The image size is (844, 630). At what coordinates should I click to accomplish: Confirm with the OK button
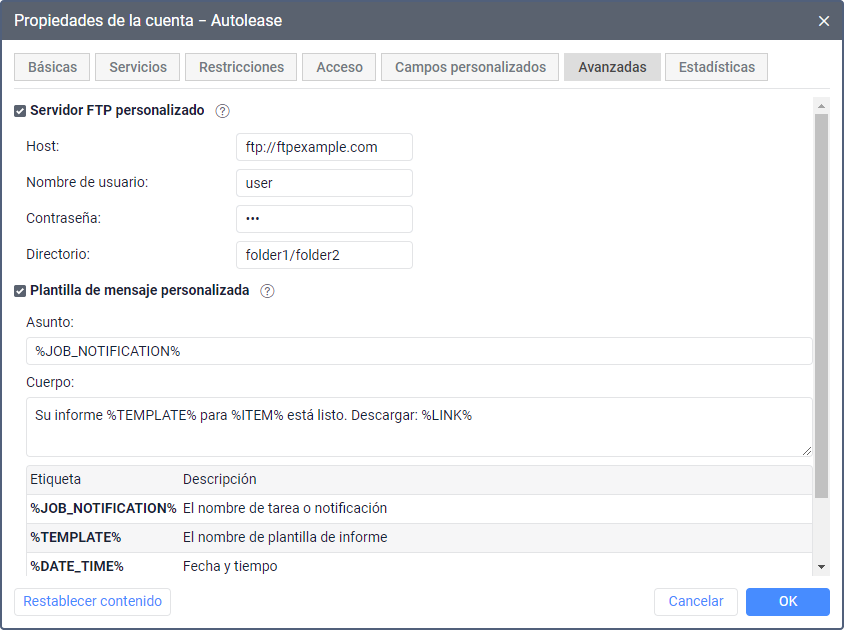(788, 601)
